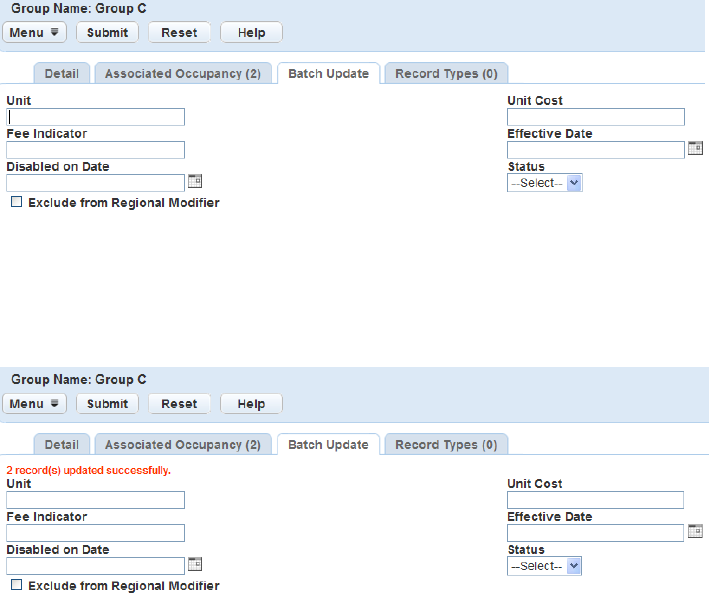The width and height of the screenshot is (709, 595).
Task: Open Associated Occupancy (2) tab in upper panel
Action: coord(183,74)
